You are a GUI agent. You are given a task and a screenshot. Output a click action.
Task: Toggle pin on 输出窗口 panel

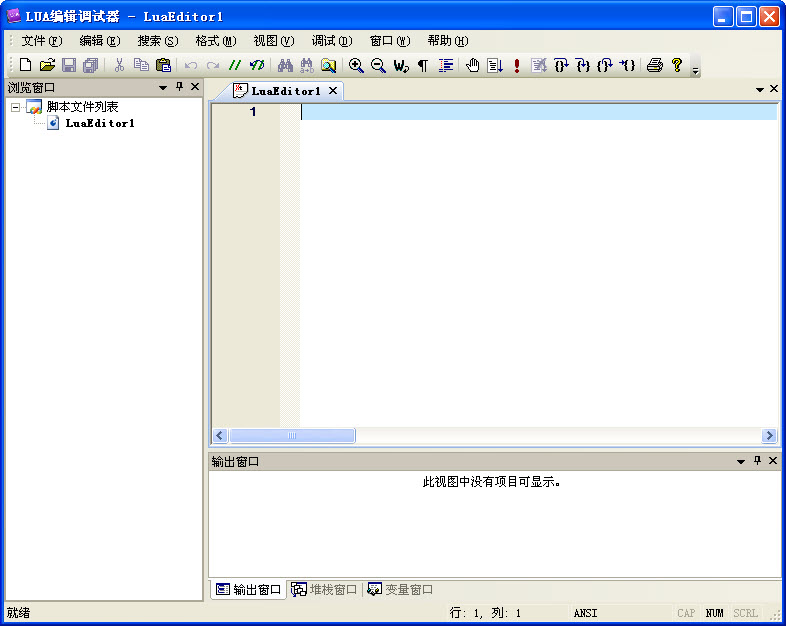click(x=757, y=461)
